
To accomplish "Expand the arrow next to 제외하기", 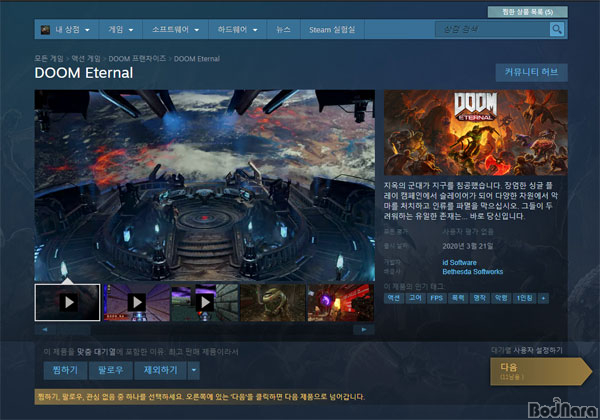I will pos(194,370).
